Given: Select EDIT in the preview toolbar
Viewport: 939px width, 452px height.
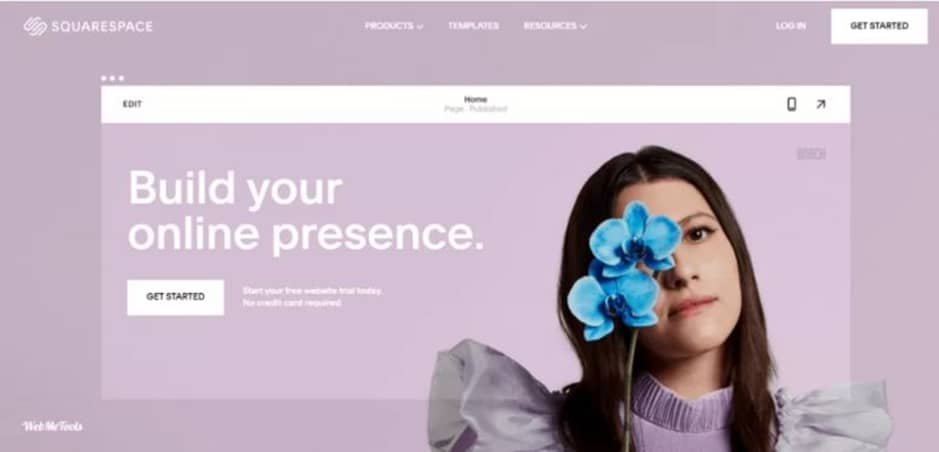Looking at the screenshot, I should tap(132, 104).
